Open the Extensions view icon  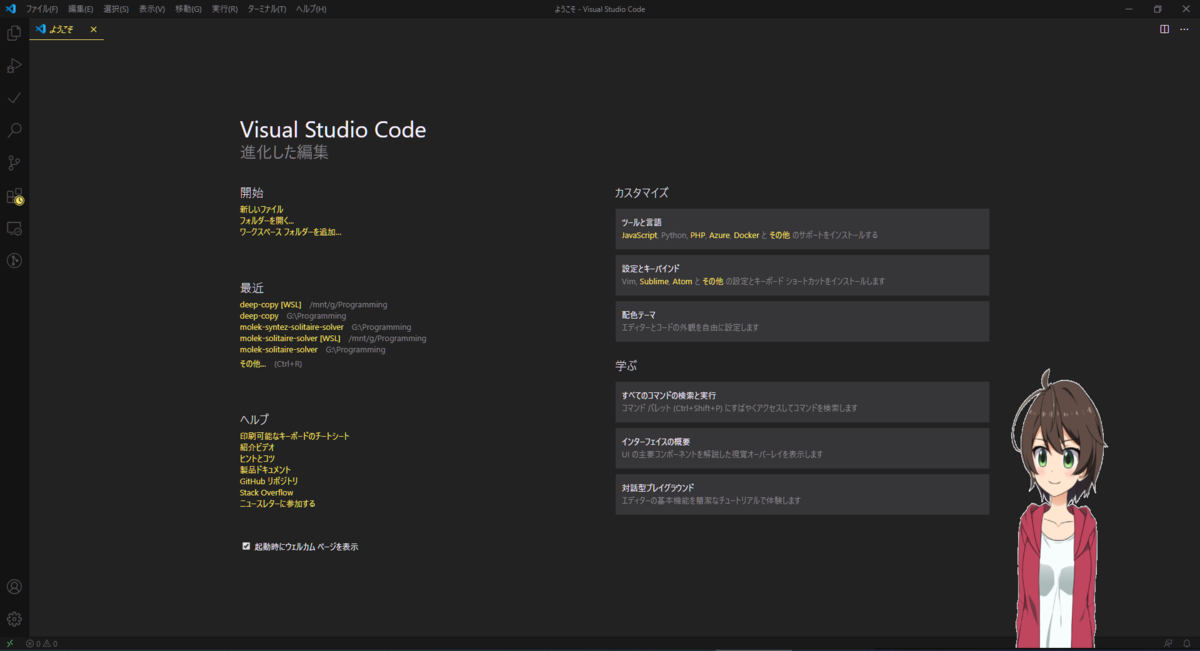click(14, 196)
